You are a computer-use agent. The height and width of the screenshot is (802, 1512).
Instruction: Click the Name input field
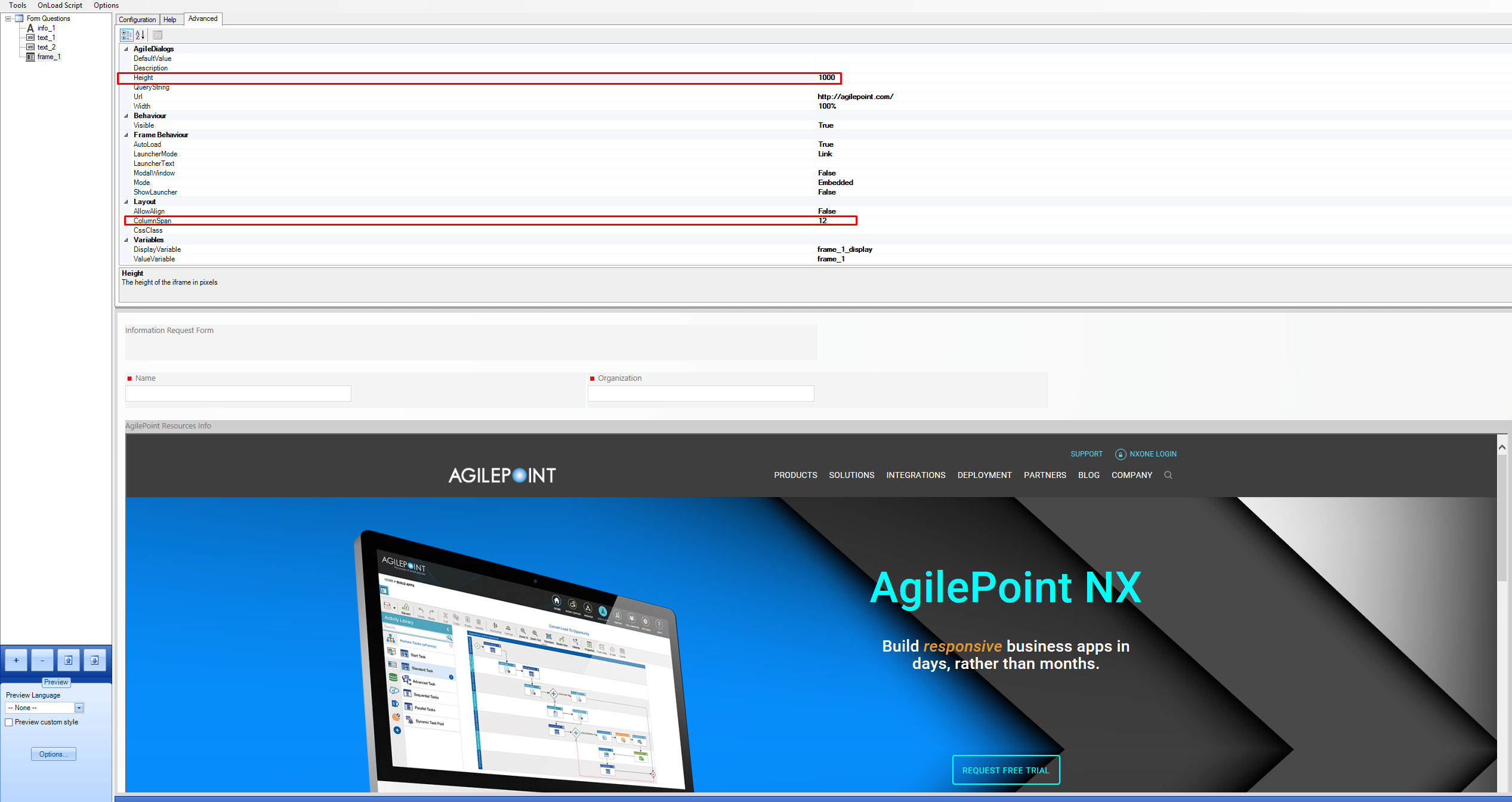(237, 393)
